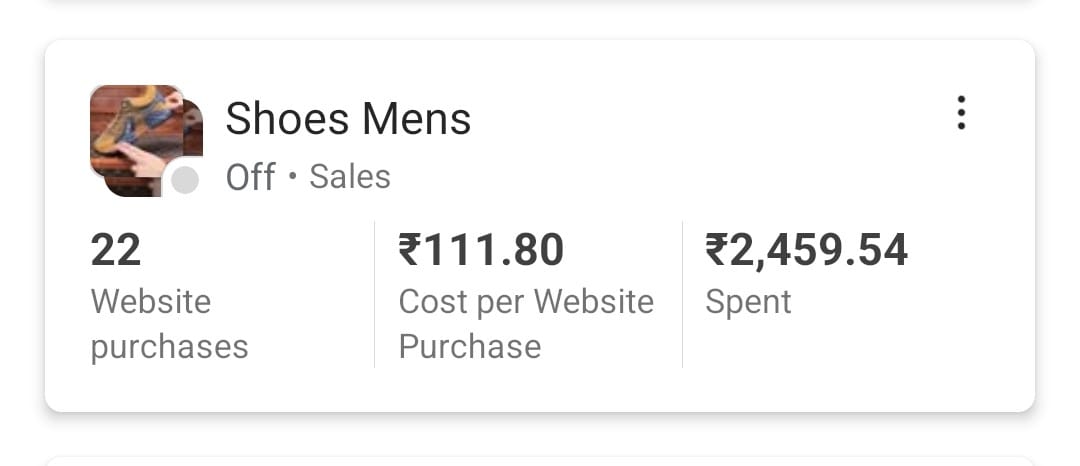Click the 22 website purchases number
Viewport: 1080px width, 466px height.
[x=116, y=250]
